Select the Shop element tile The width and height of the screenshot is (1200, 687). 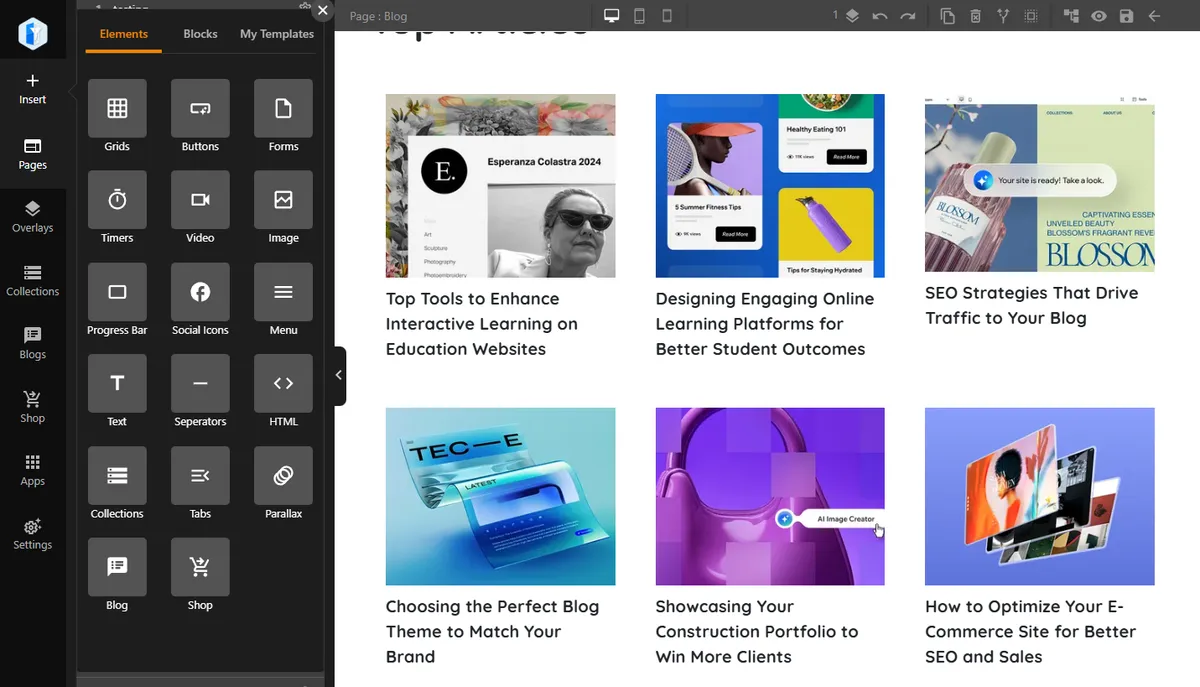[x=200, y=567]
